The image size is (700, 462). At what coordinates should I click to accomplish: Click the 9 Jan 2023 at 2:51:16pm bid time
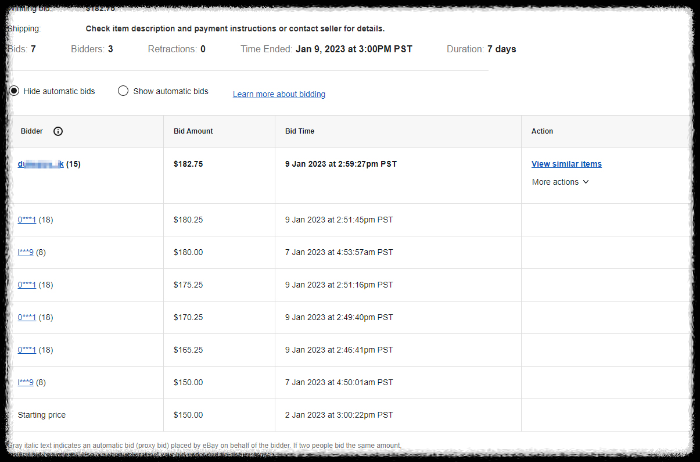[339, 285]
